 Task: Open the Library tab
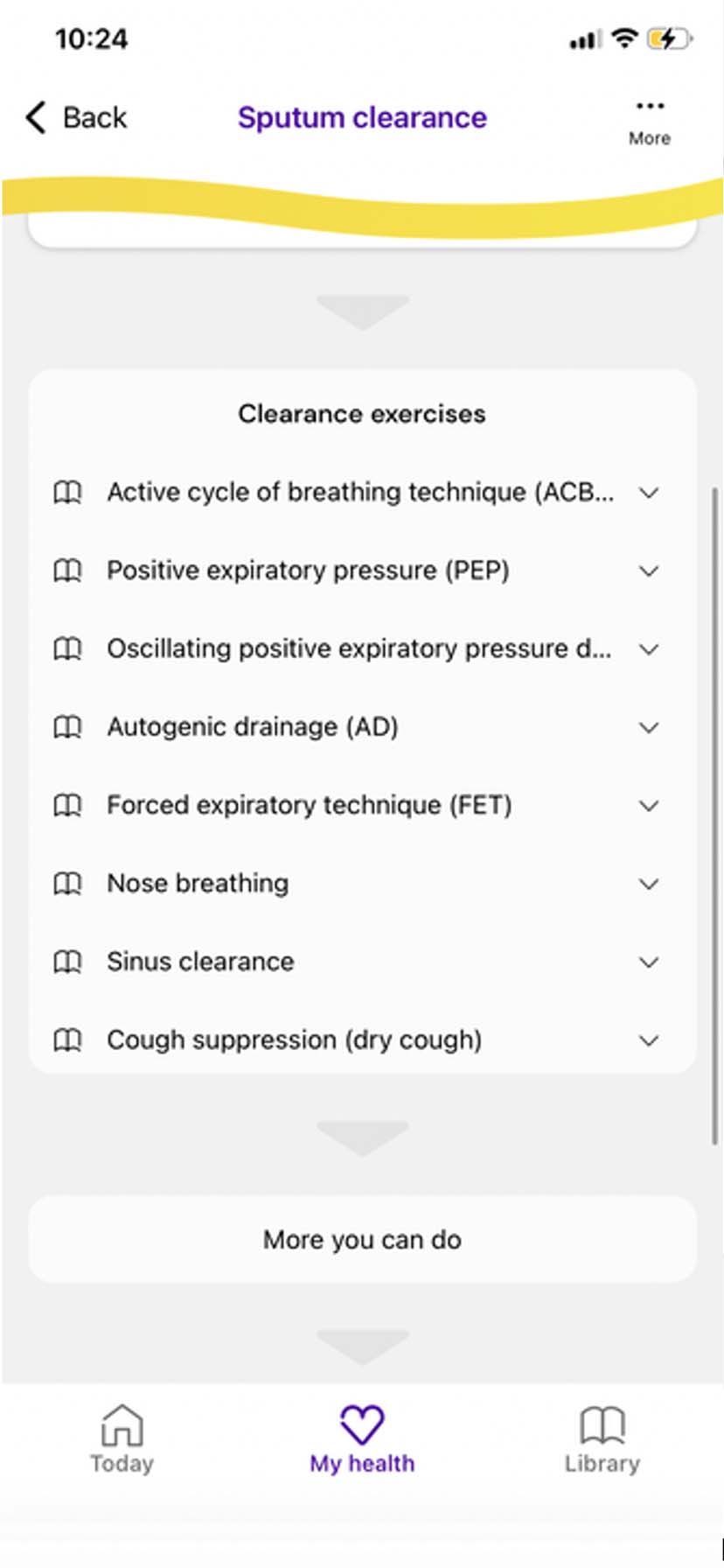[602, 1439]
